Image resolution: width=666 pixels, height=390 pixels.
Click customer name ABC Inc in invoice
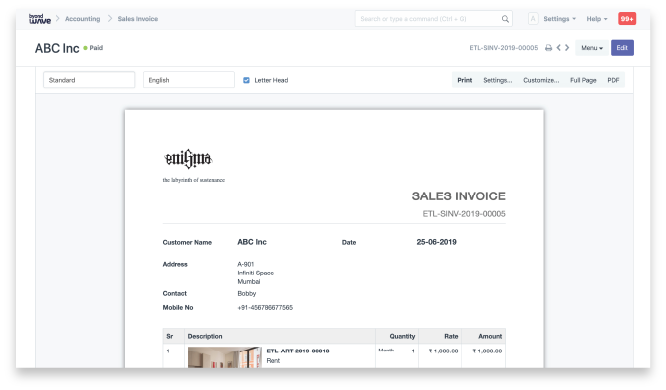click(x=252, y=242)
